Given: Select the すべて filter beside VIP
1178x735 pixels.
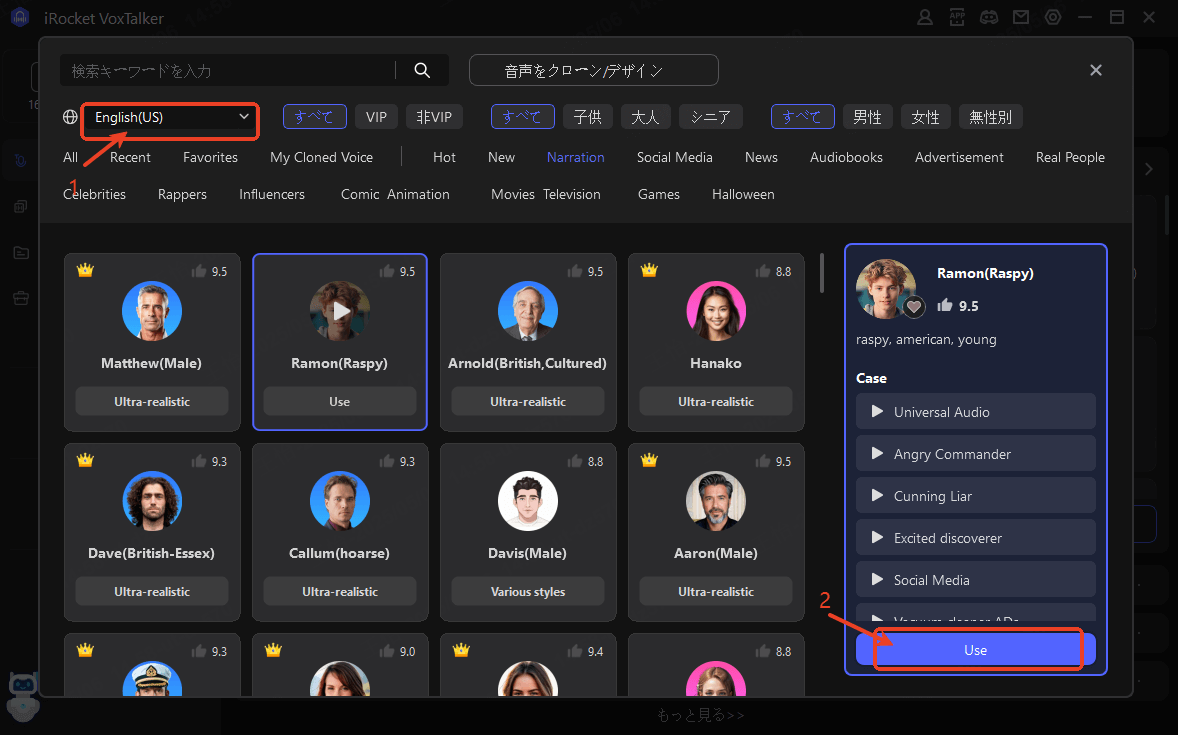Looking at the screenshot, I should (314, 116).
